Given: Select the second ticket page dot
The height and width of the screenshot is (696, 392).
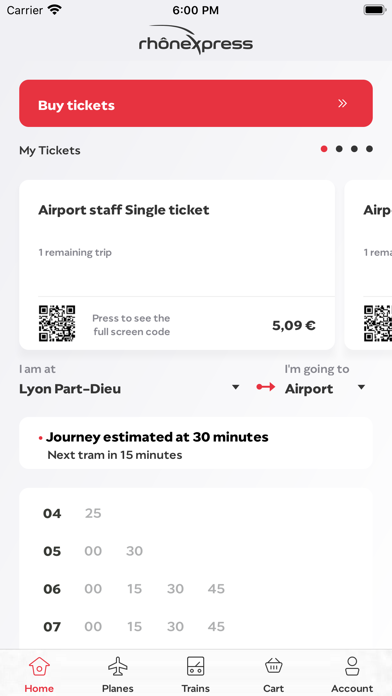Looking at the screenshot, I should click(x=339, y=149).
